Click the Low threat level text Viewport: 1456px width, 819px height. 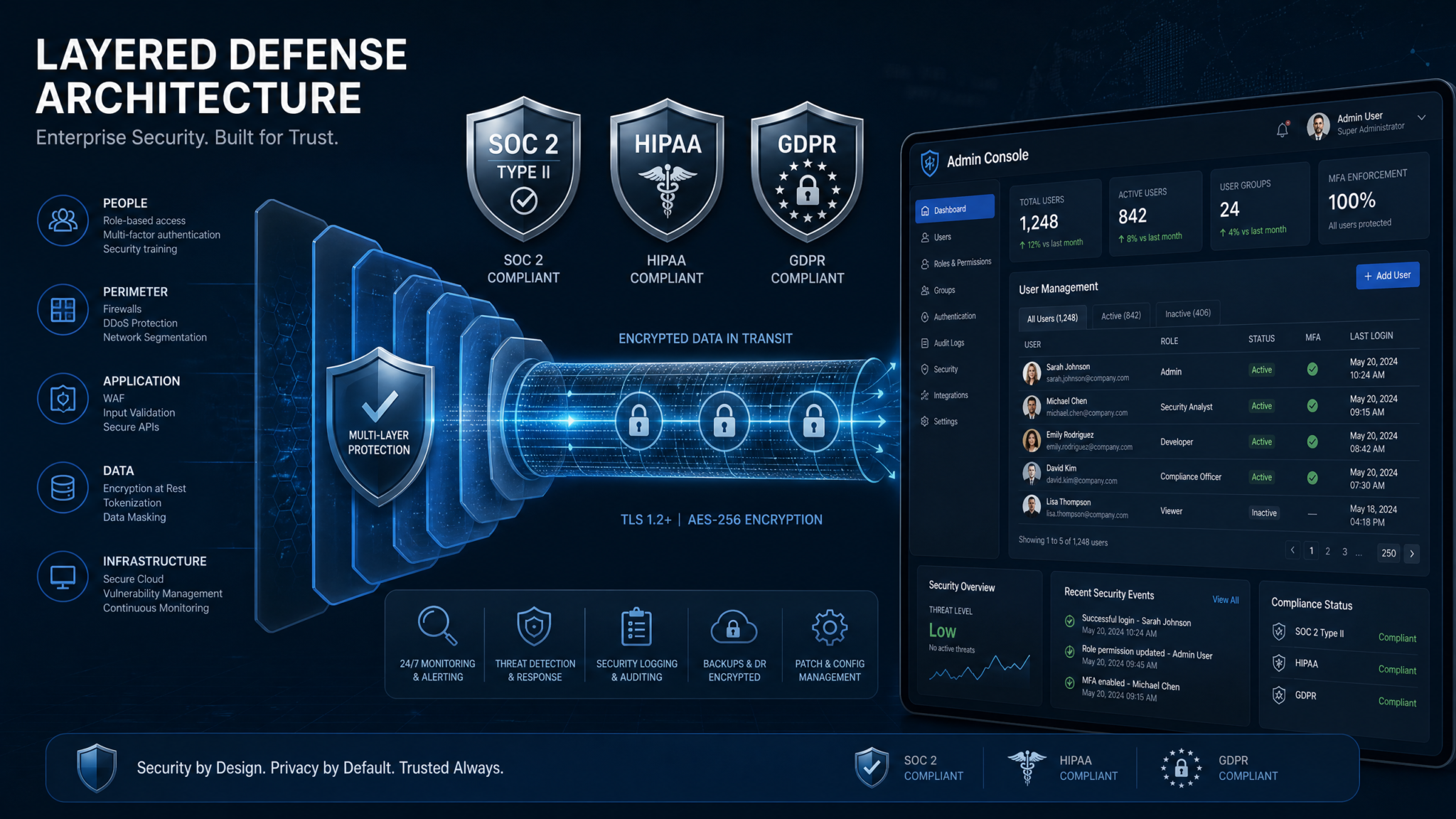point(942,631)
